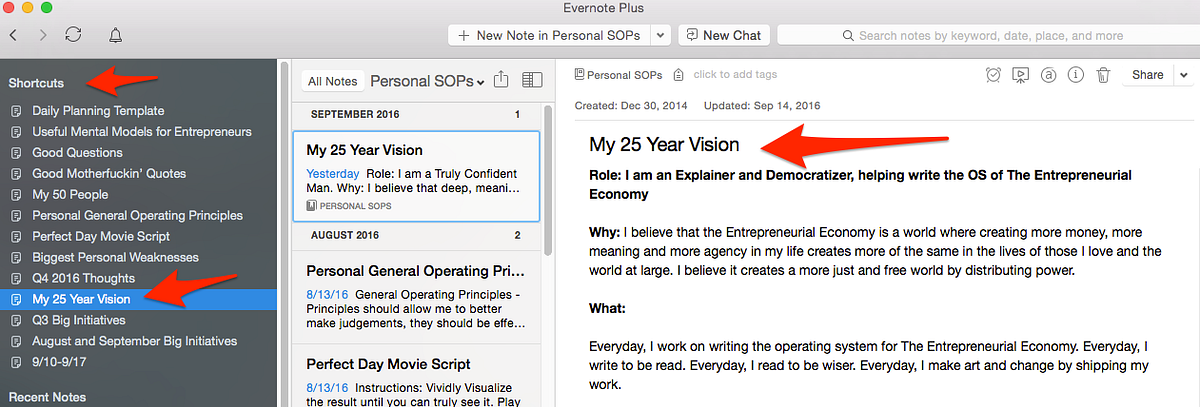1200x407 pixels.
Task: Click the note icon beside My 50 People
Action: coord(15,195)
